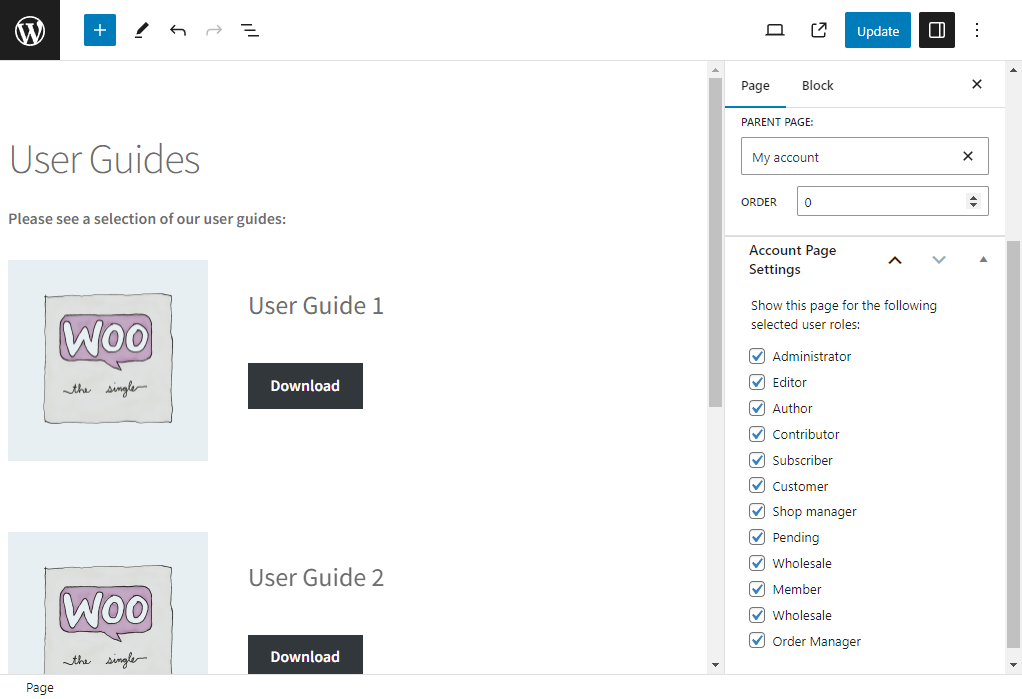Screen dimensions: 1022x699
Task: Open the block inserter
Action: [99, 30]
